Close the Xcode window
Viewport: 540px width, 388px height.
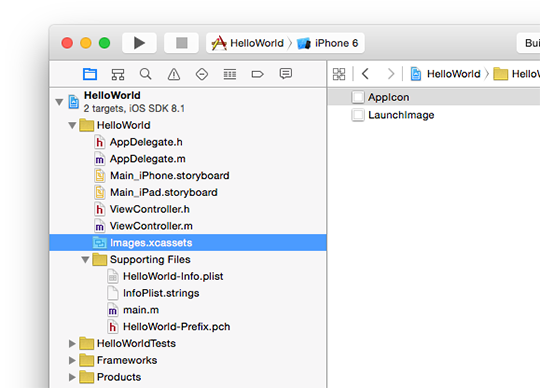[x=67, y=43]
